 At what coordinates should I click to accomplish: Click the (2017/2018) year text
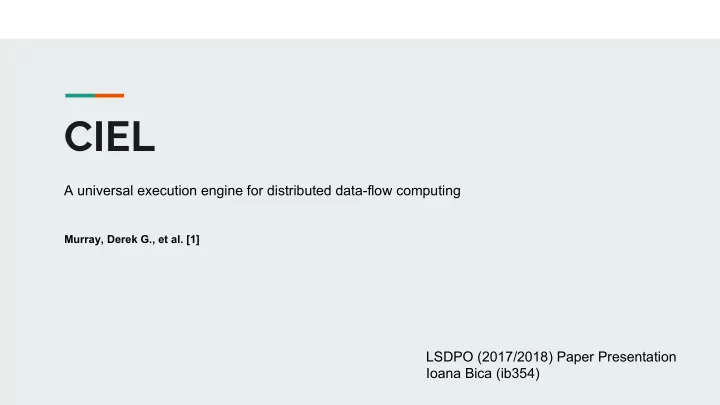pos(515,357)
